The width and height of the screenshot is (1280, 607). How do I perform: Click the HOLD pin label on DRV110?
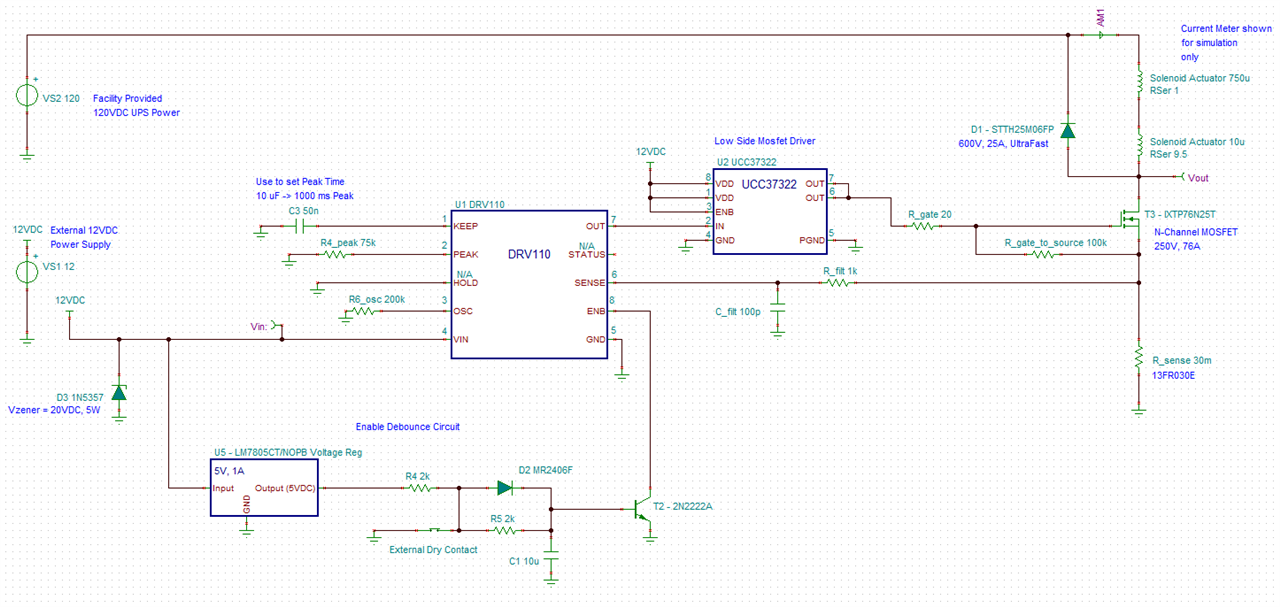click(x=466, y=283)
